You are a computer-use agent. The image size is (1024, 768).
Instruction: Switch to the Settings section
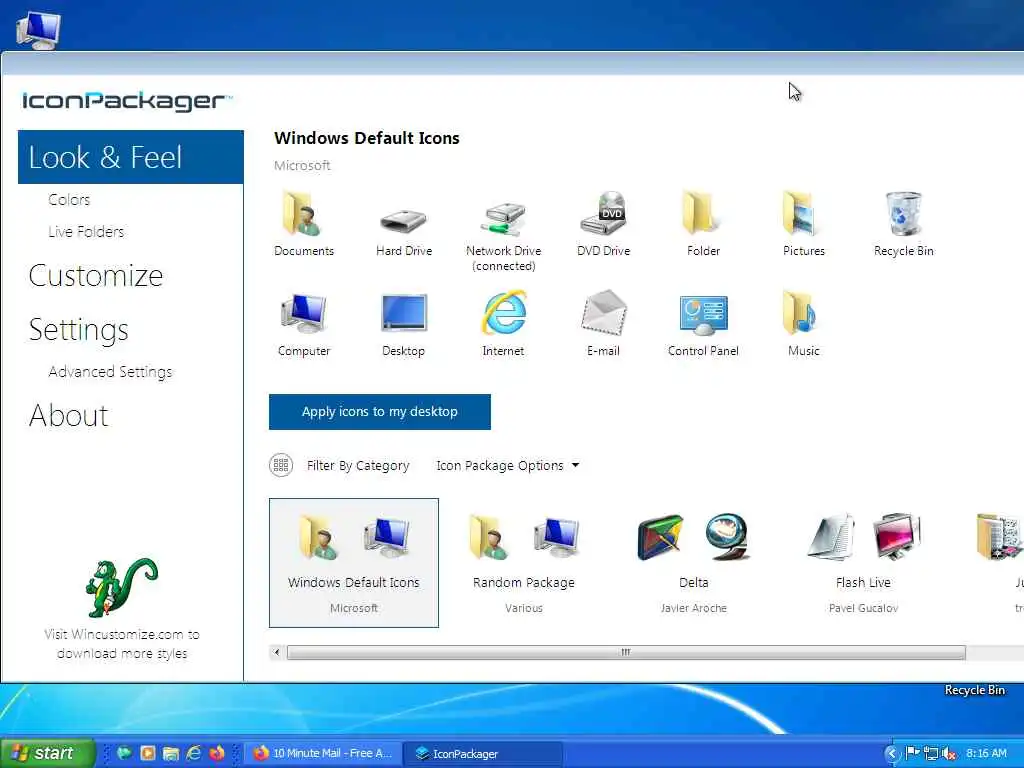[x=78, y=330]
